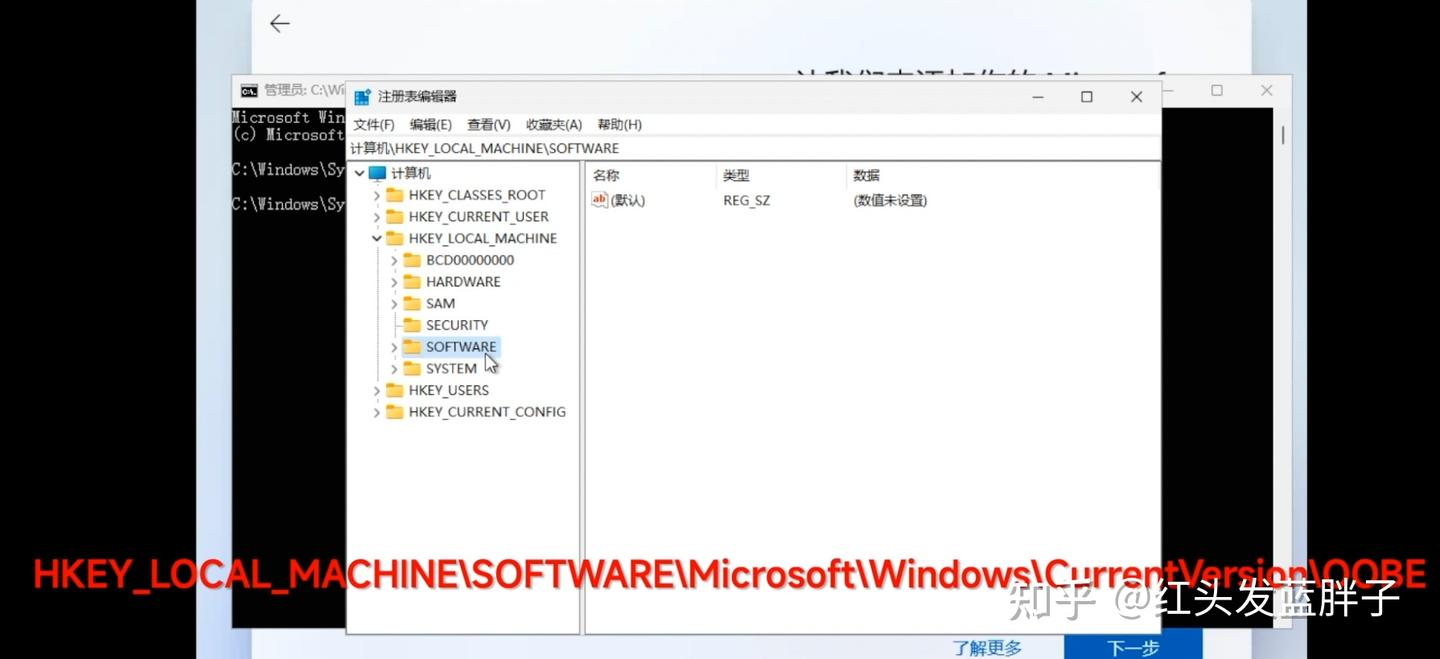Expand SAM key arrow
Screen dimensions: 1440x659
(x=394, y=304)
